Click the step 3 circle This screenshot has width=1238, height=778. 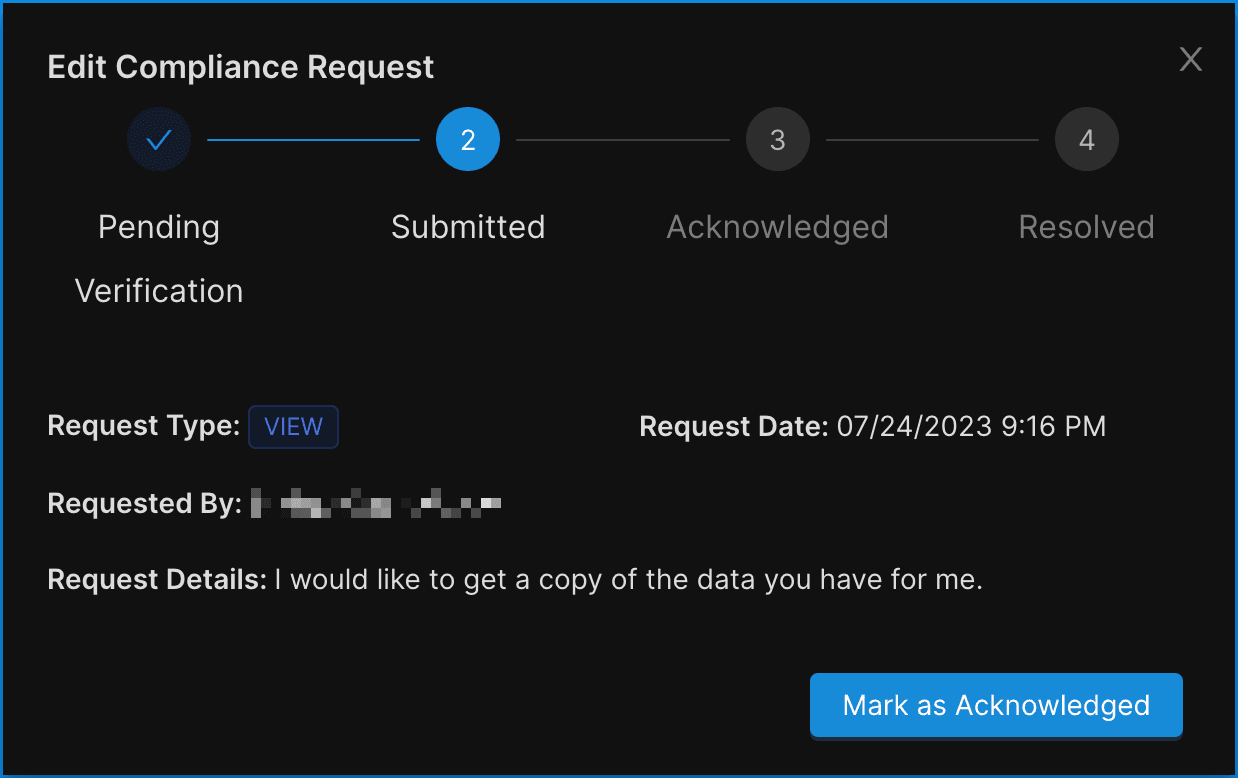pos(777,140)
